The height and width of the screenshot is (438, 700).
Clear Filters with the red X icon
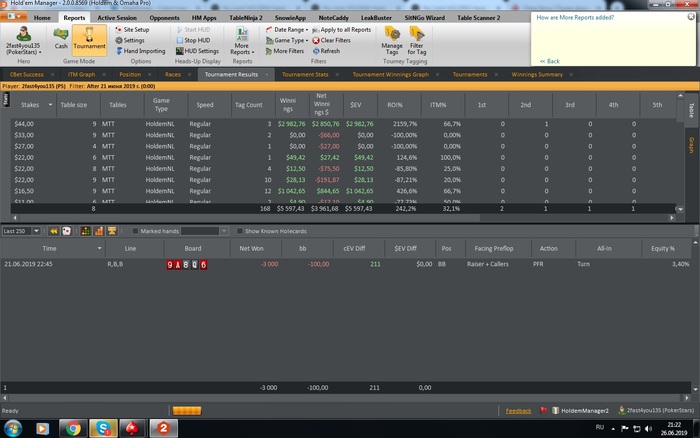331,40
